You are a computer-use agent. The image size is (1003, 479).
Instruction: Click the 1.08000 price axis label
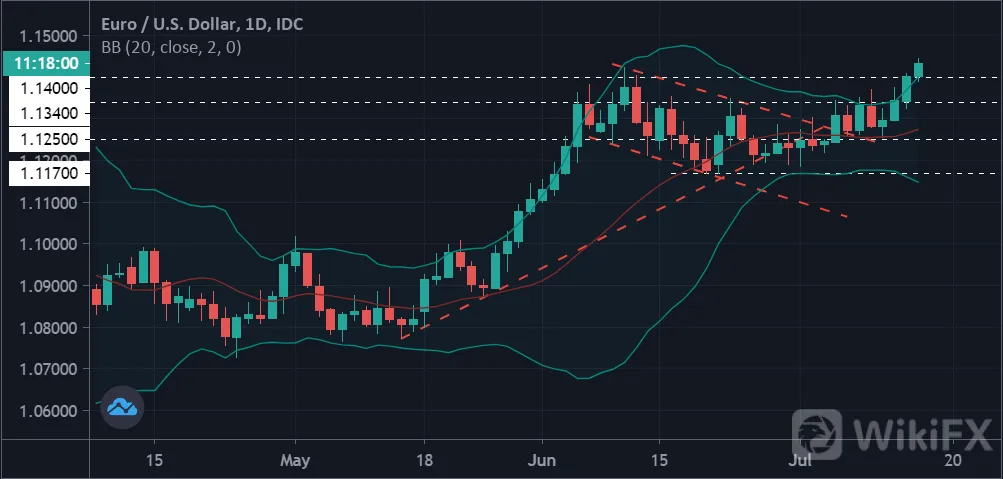pos(47,327)
